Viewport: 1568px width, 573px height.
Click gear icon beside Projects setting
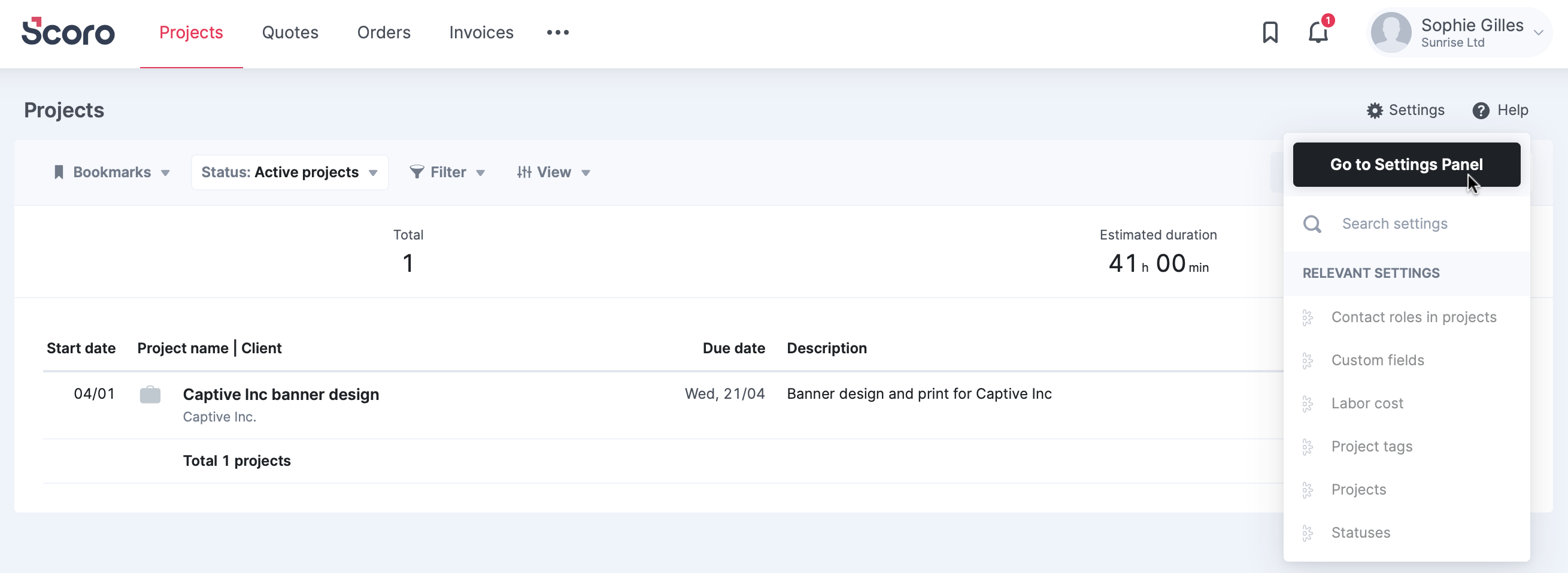pyautogui.click(x=1308, y=490)
